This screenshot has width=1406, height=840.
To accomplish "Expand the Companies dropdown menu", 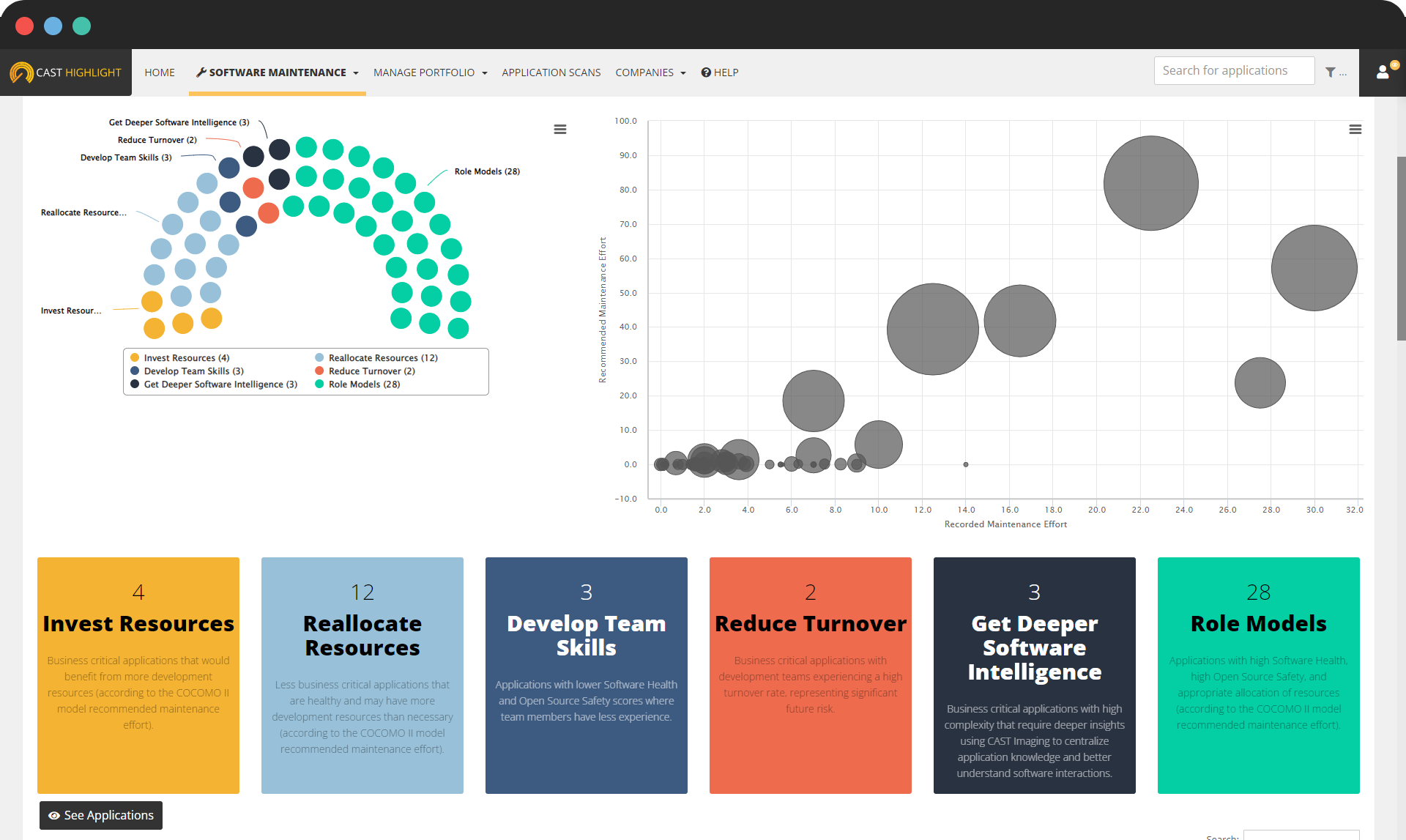I will 650,73.
